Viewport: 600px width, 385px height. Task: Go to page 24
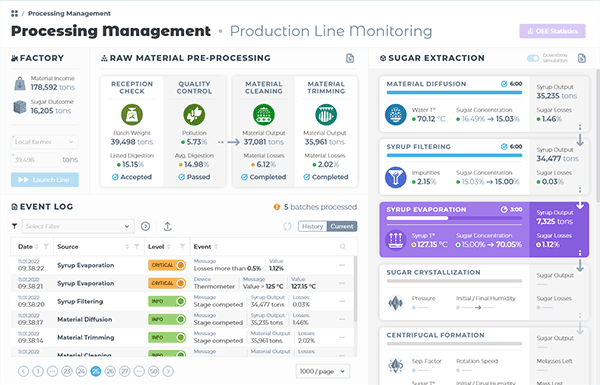(x=81, y=371)
